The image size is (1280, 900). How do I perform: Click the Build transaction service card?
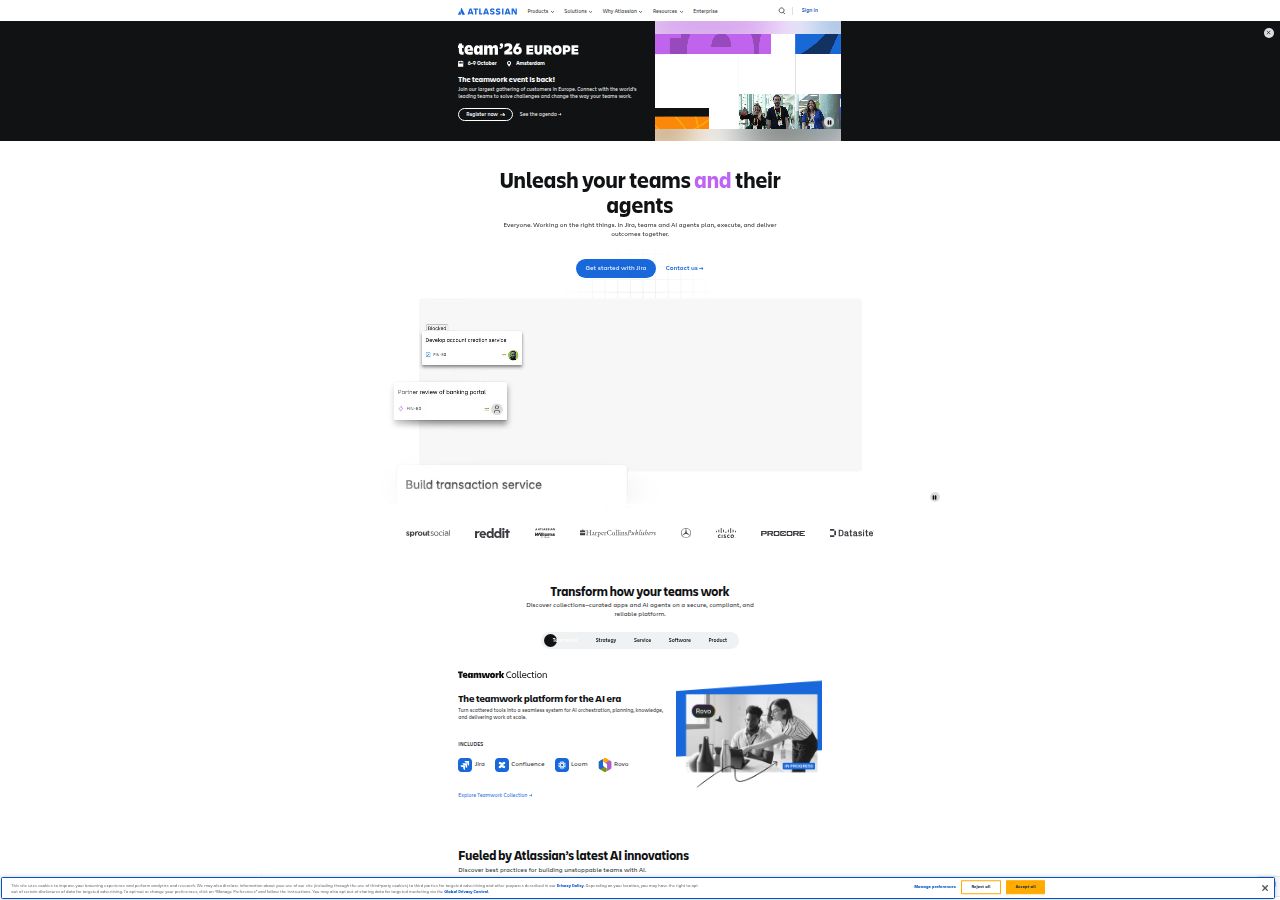point(512,484)
